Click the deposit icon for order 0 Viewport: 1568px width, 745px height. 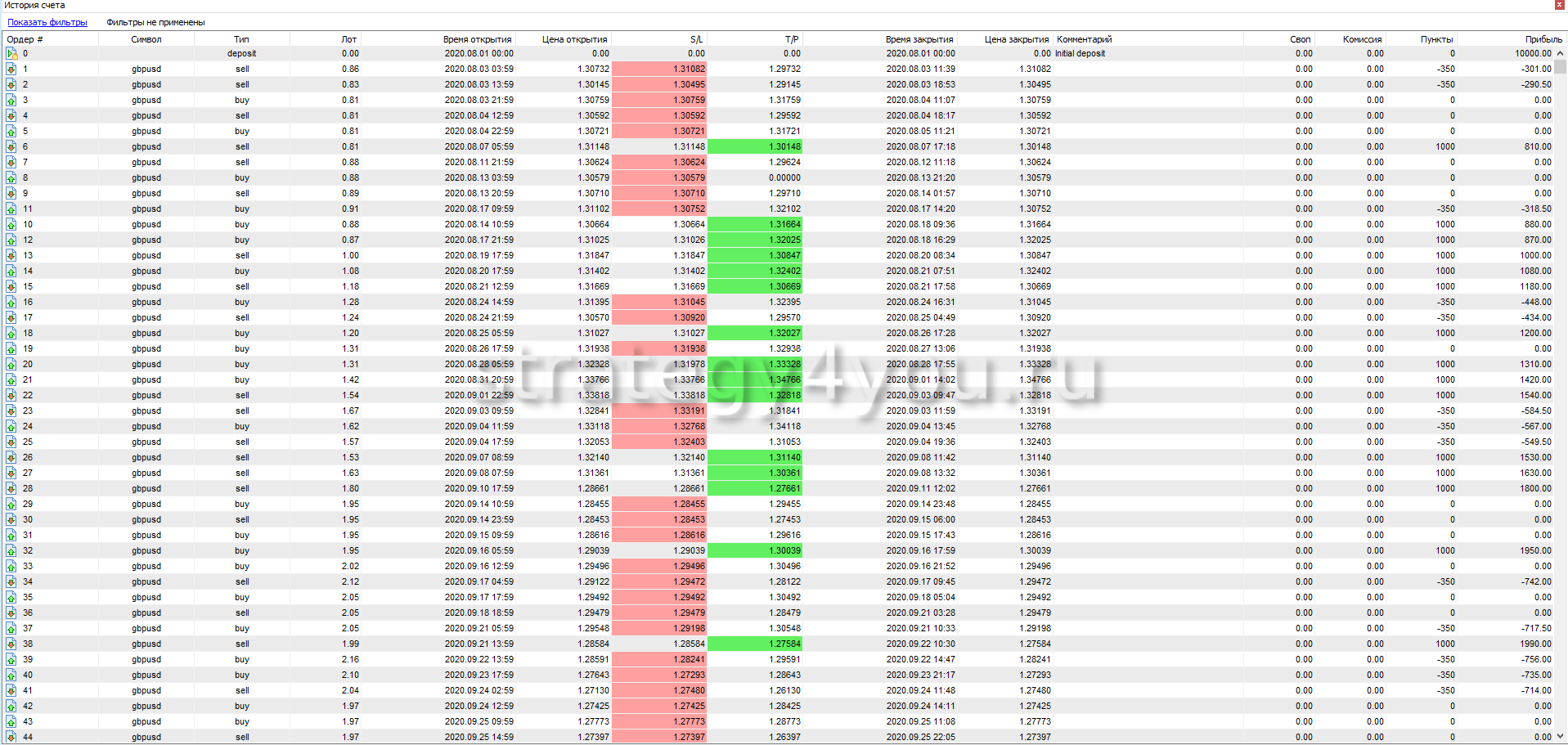[x=11, y=54]
